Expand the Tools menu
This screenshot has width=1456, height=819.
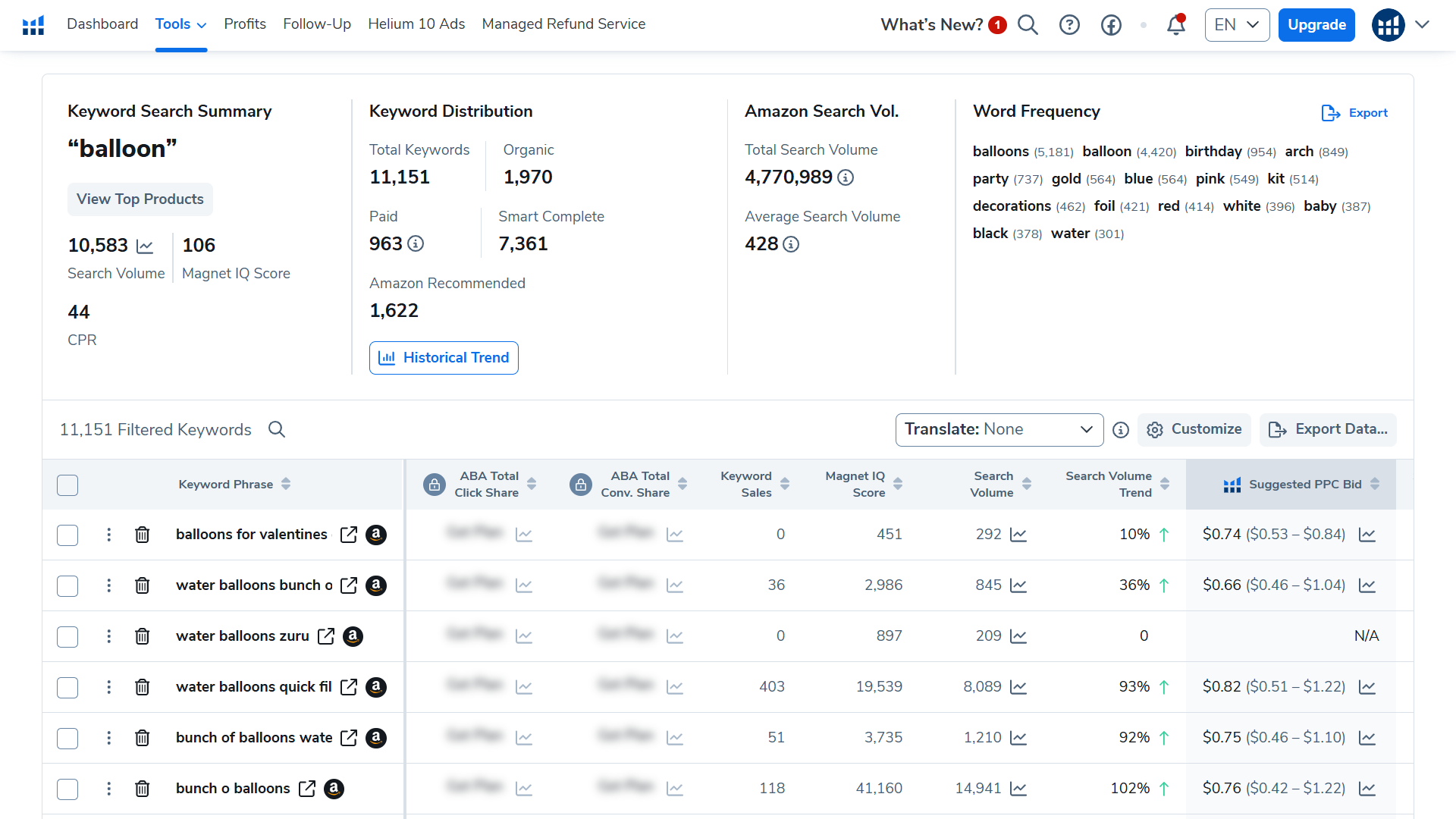(x=180, y=24)
